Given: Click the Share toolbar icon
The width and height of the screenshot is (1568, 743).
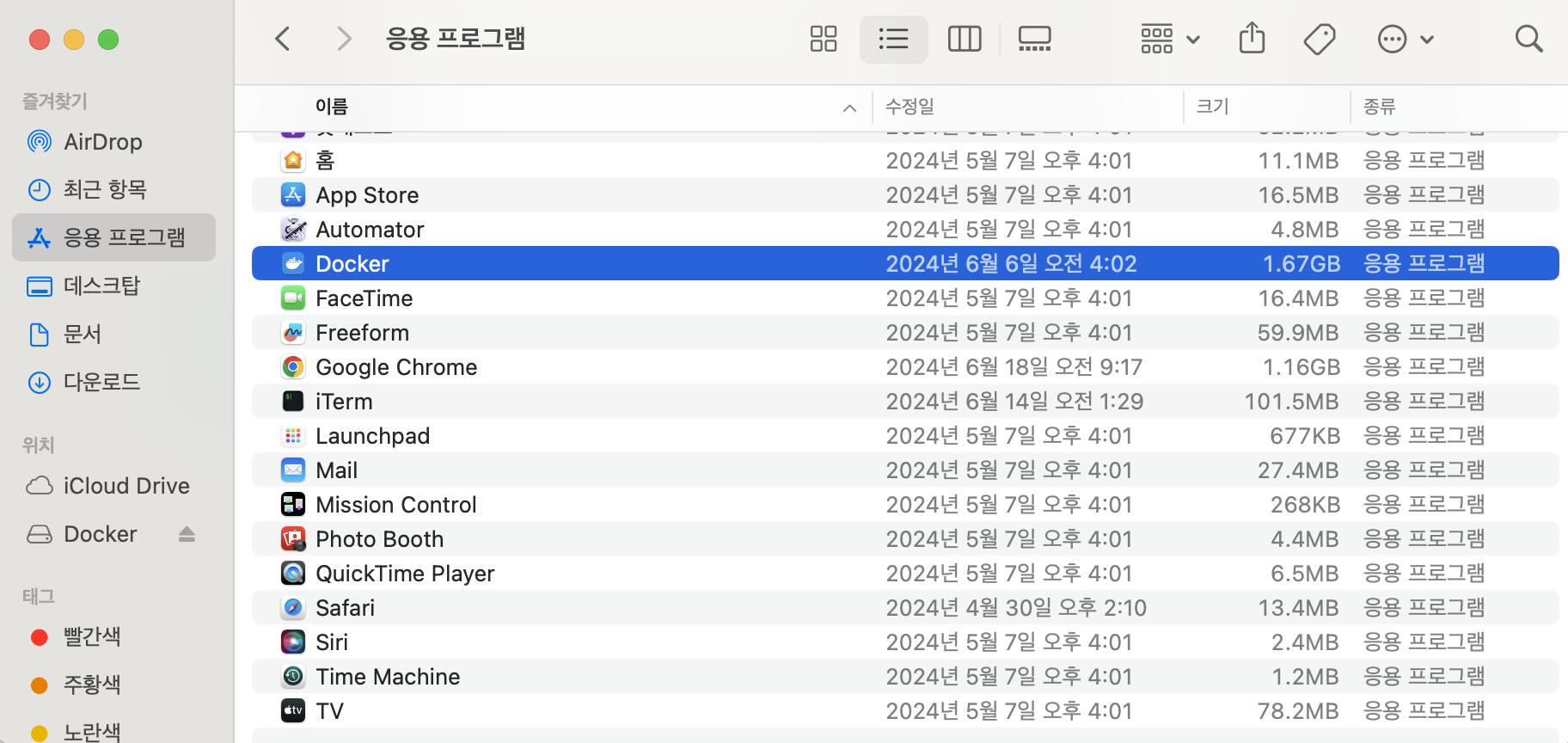Looking at the screenshot, I should (1253, 39).
